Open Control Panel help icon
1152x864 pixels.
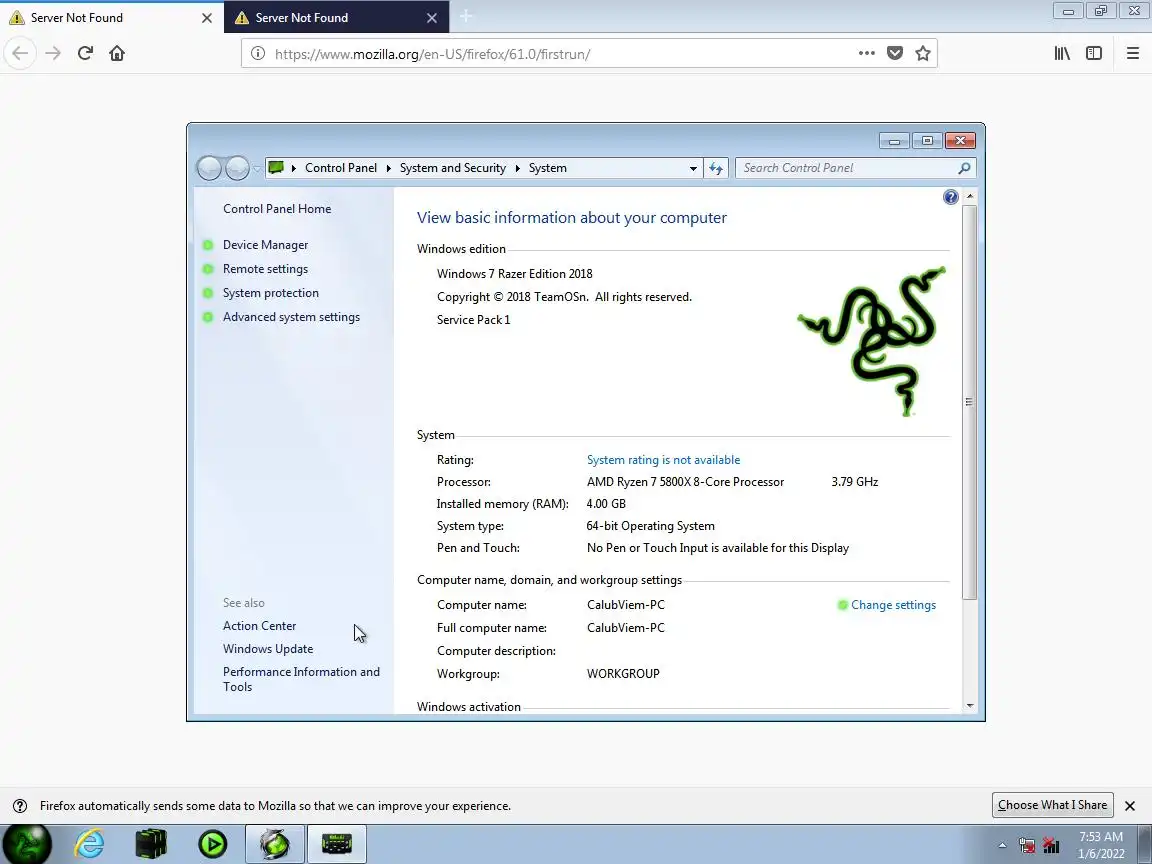coord(951,197)
